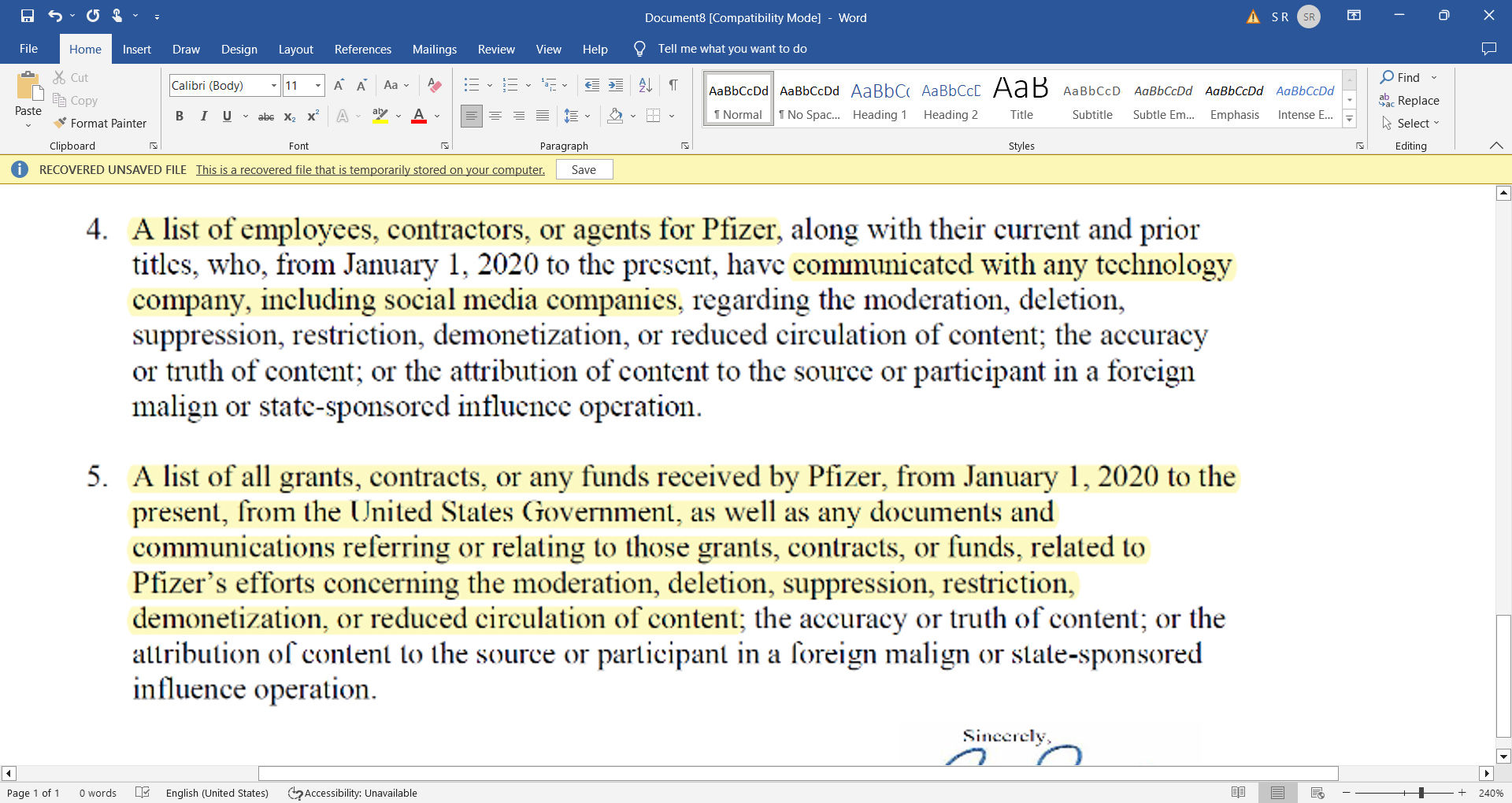Click the zoom slider handle

1421,793
